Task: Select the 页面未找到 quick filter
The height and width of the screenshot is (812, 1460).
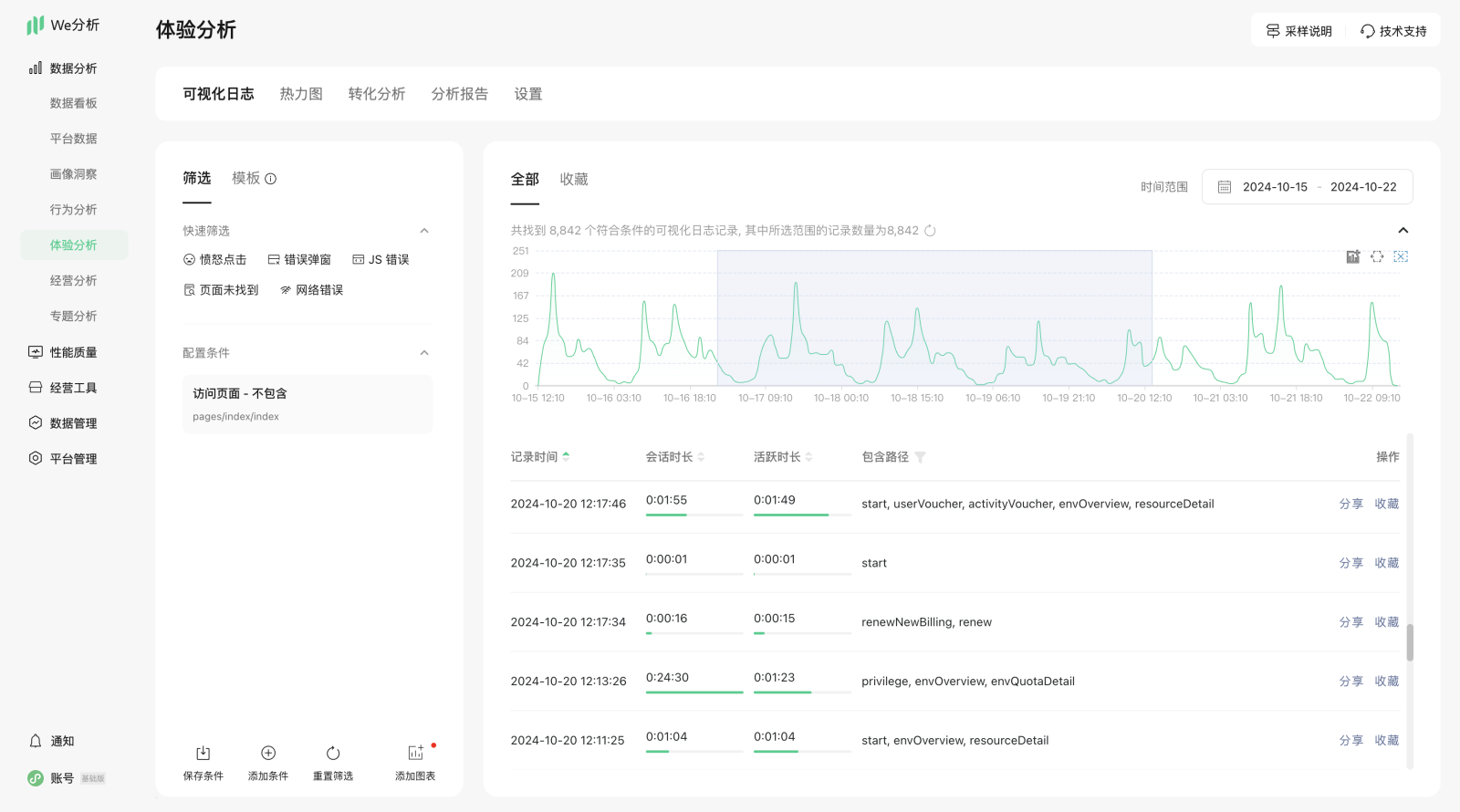Action: tap(221, 290)
